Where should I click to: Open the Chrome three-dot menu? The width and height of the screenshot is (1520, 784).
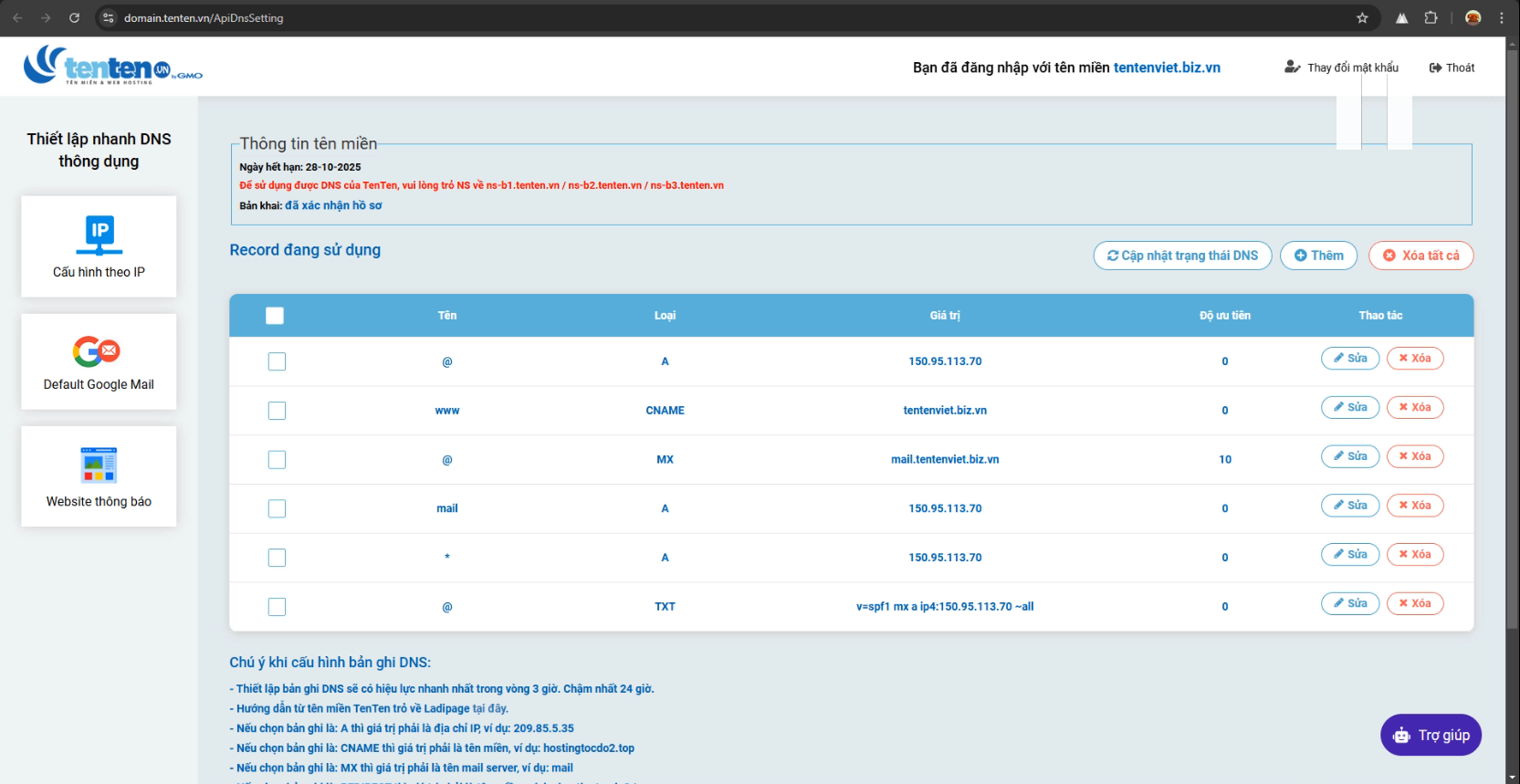(1502, 17)
